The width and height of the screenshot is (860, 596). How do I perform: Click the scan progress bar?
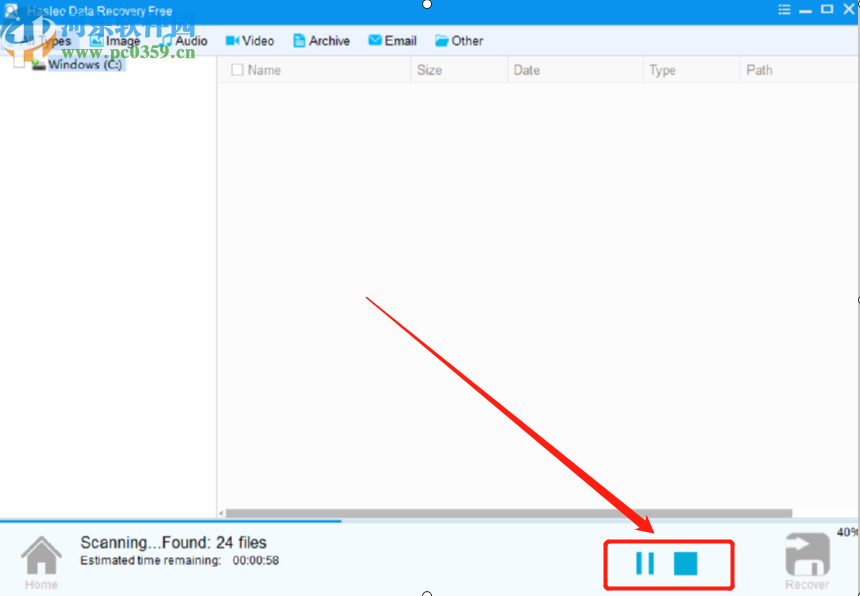pyautogui.click(x=428, y=521)
